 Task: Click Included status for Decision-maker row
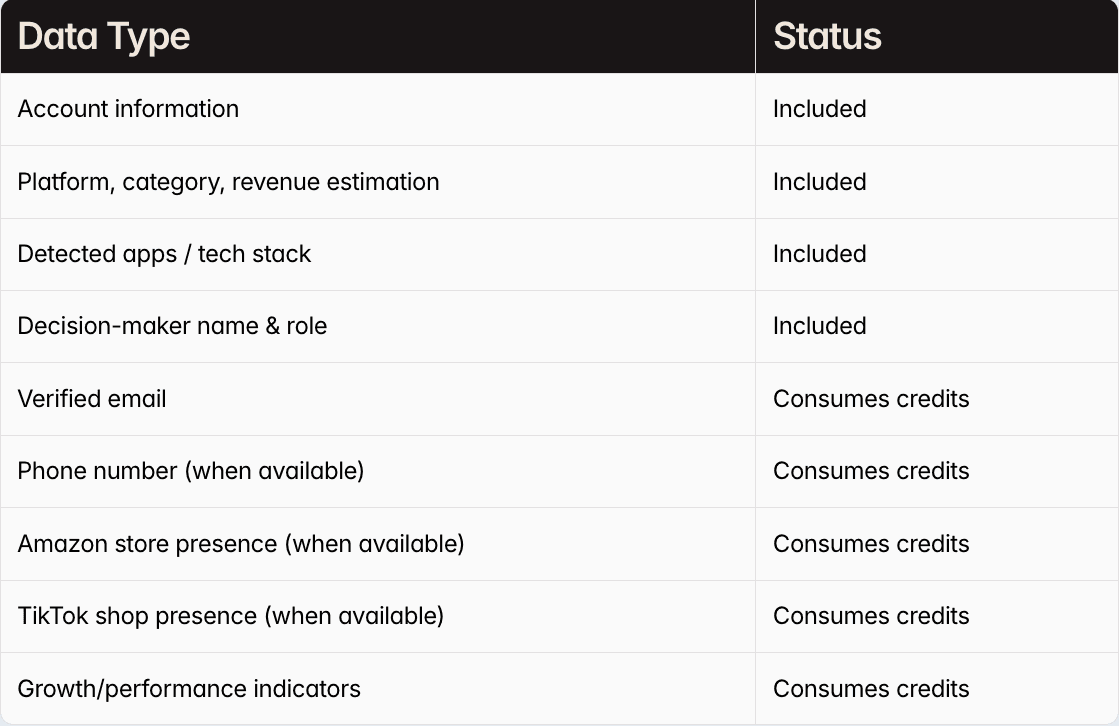[x=819, y=326]
